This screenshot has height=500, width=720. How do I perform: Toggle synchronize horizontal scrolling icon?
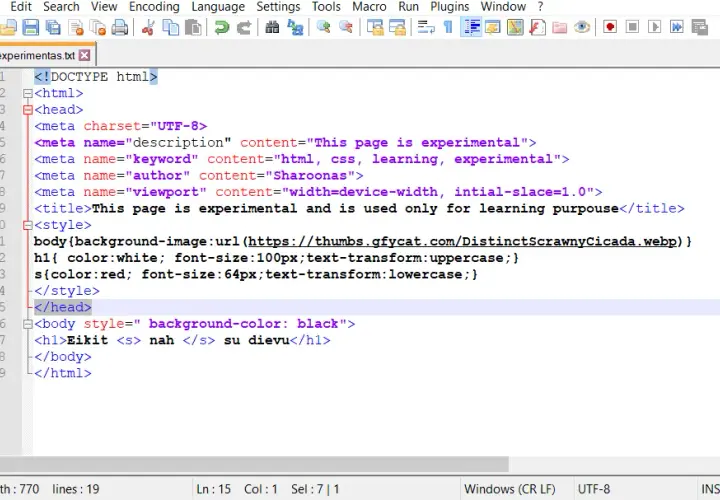tap(397, 28)
